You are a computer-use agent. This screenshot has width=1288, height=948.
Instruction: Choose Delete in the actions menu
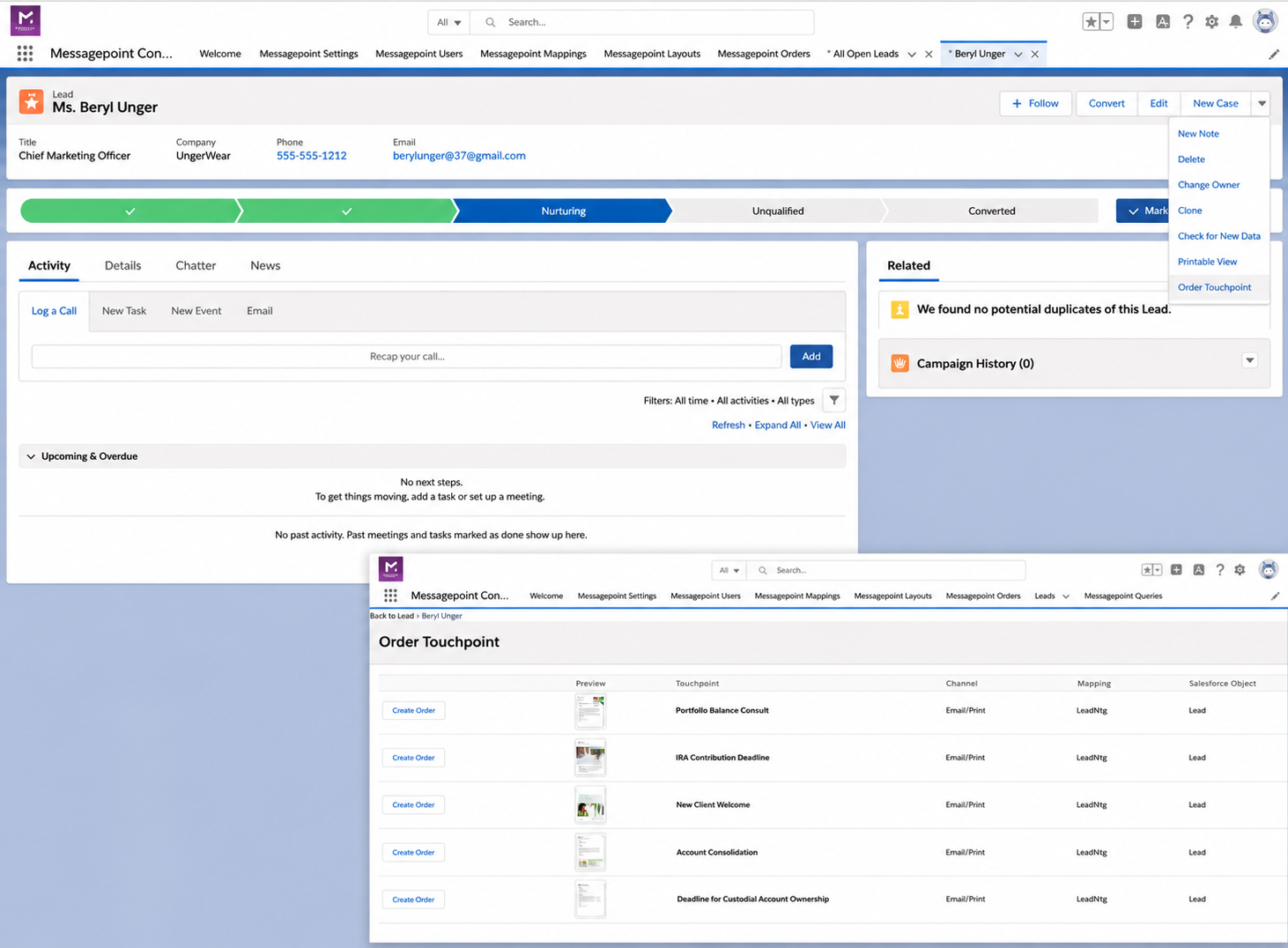(1191, 159)
